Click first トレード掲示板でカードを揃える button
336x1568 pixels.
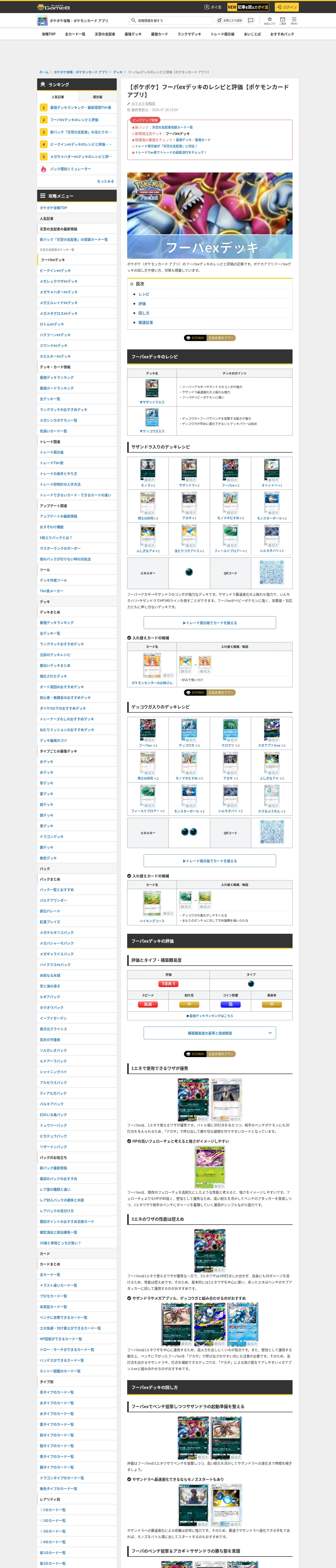pos(210,623)
